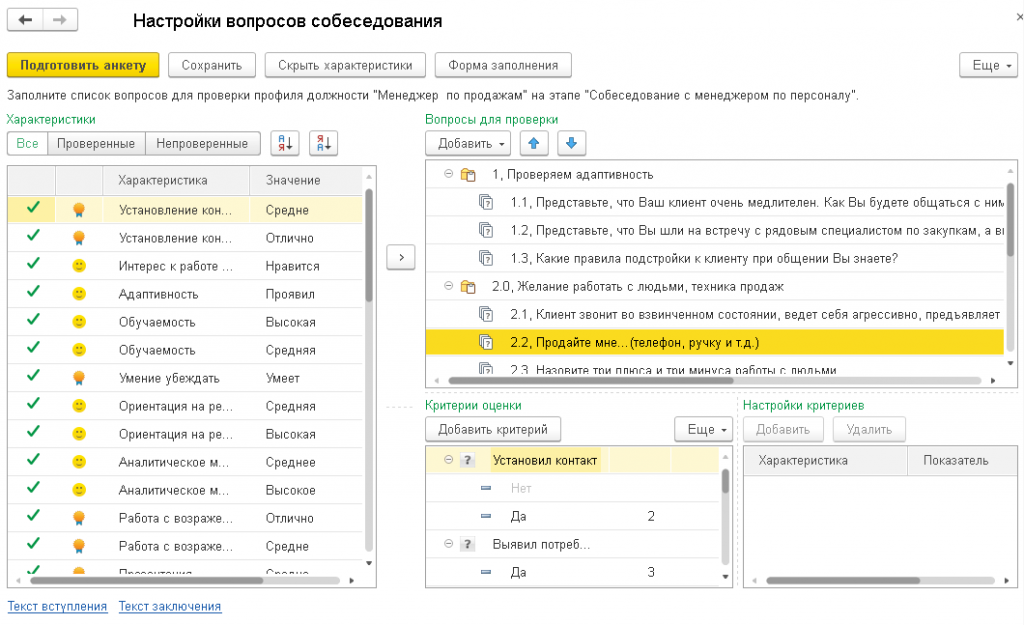
Task: Click medal icon in 'Умение убеждать' row
Action: (x=79, y=378)
